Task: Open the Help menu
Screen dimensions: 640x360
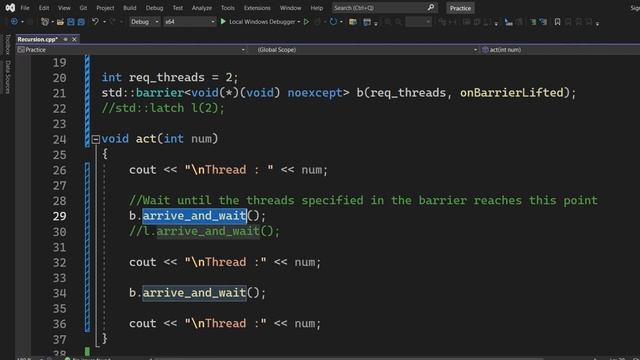Action: tap(317, 8)
